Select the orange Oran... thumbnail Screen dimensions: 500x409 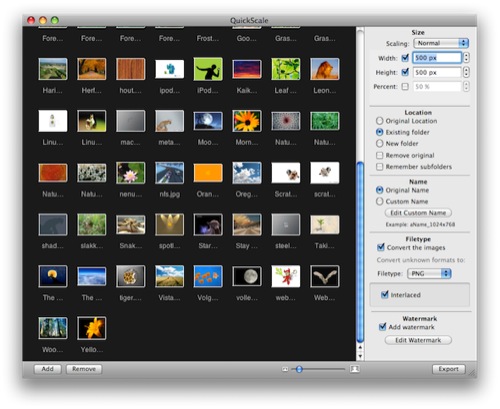click(208, 173)
